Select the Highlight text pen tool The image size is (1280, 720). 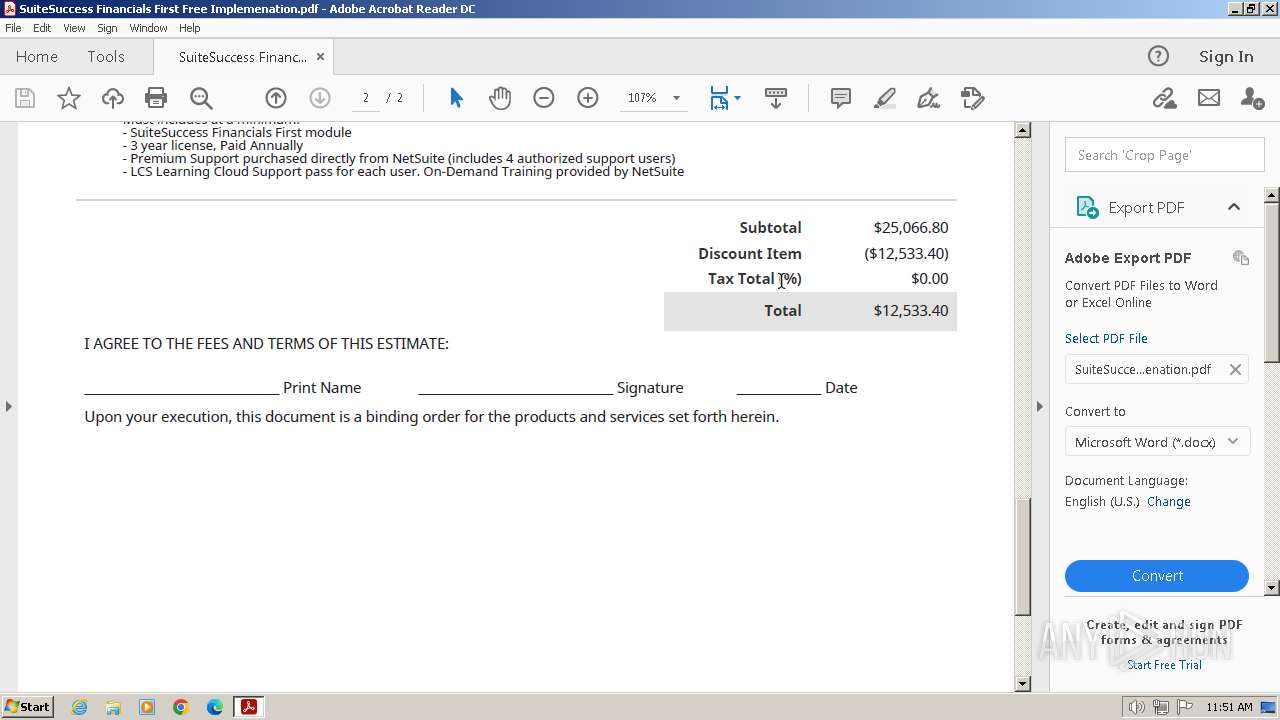point(885,98)
